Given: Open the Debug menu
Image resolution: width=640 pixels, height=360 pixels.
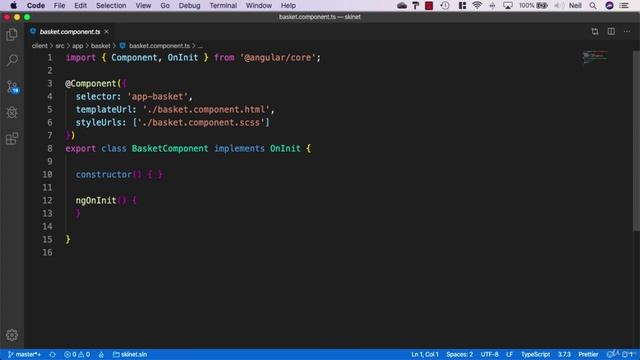Looking at the screenshot, I should [x=189, y=5].
